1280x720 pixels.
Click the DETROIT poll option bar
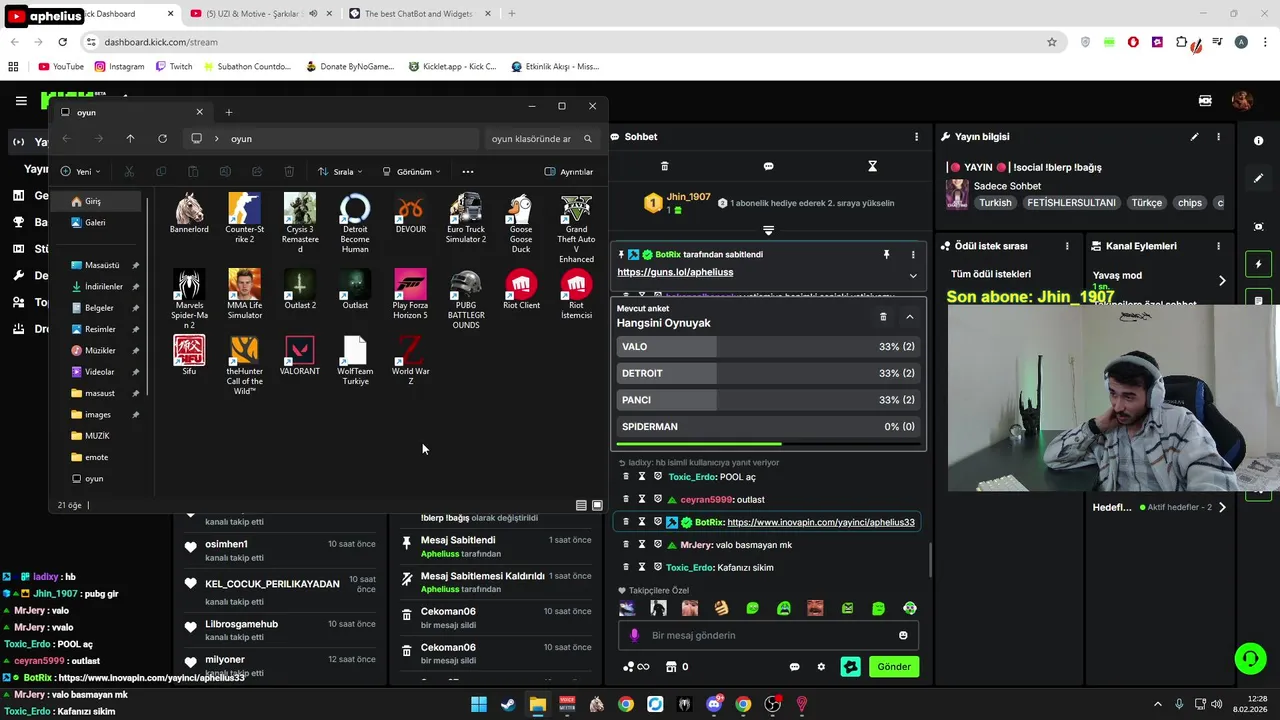768,373
